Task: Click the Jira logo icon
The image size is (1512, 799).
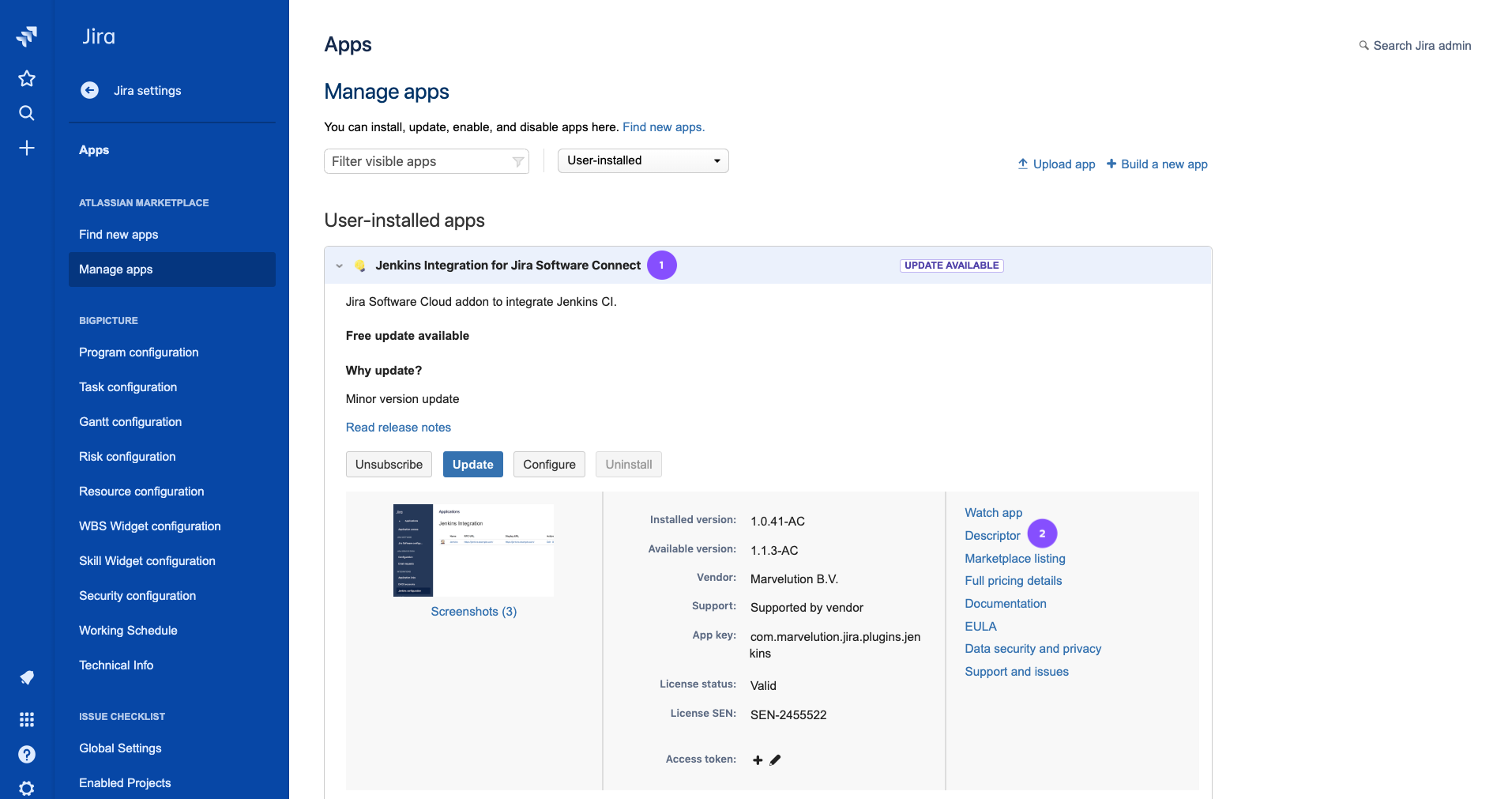Action: [27, 36]
